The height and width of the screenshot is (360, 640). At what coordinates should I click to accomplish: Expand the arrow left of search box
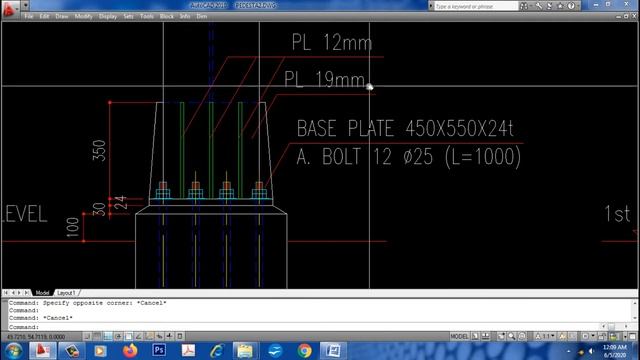click(431, 6)
